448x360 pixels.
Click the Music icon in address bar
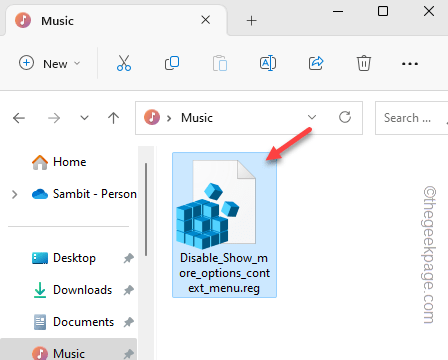point(152,117)
